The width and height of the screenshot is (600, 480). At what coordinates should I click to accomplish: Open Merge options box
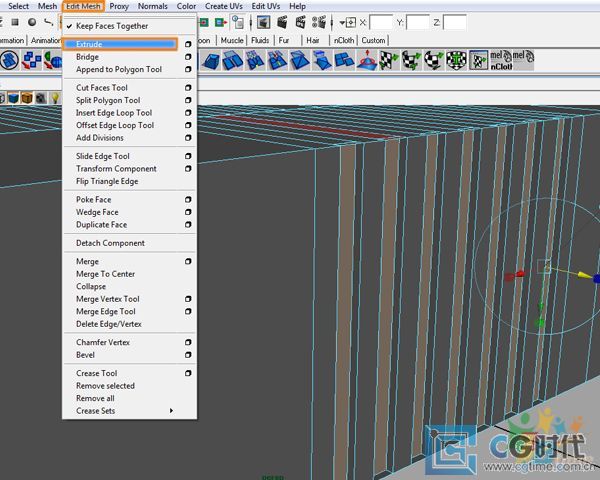pos(188,261)
